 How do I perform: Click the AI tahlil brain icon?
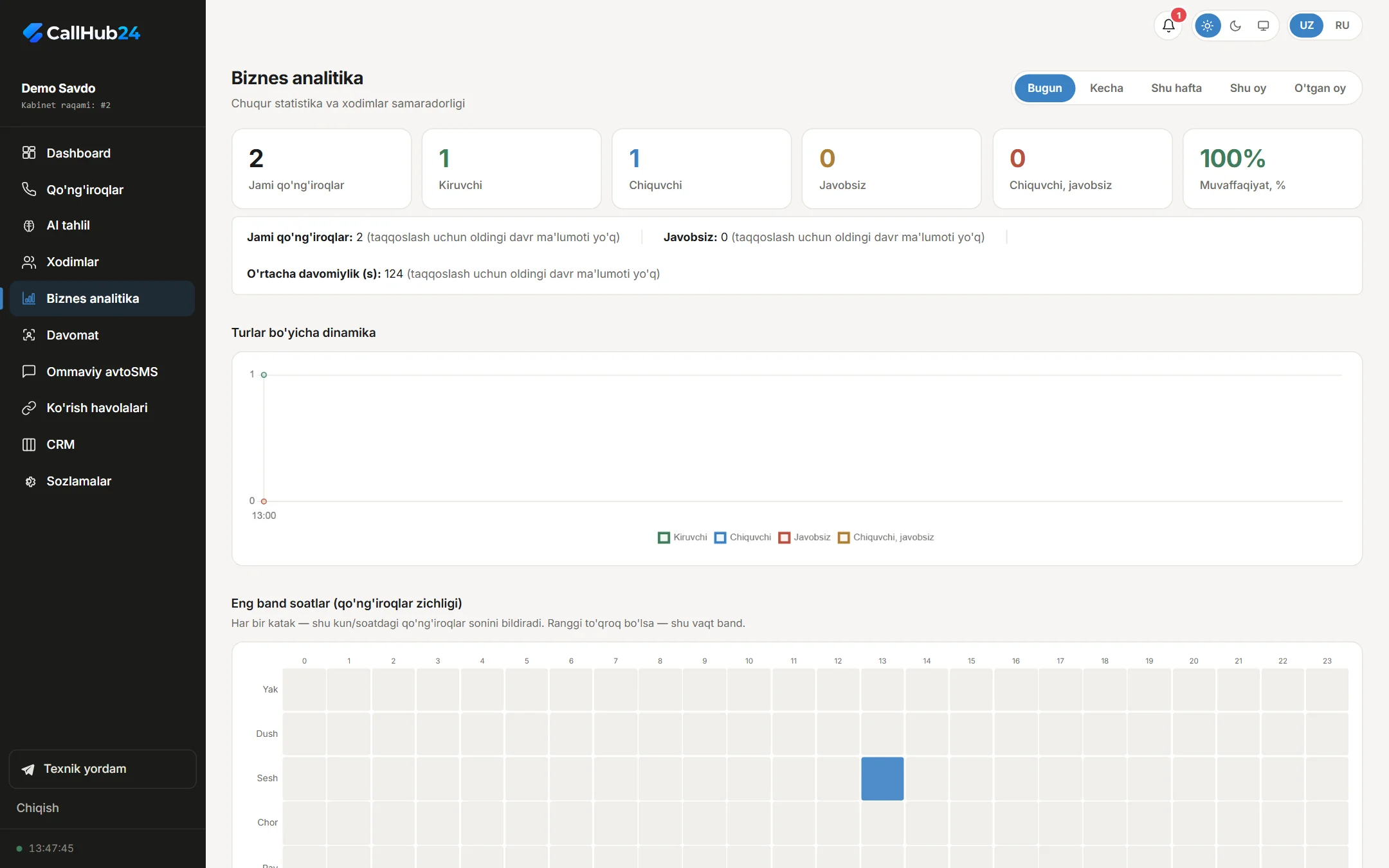(x=29, y=226)
